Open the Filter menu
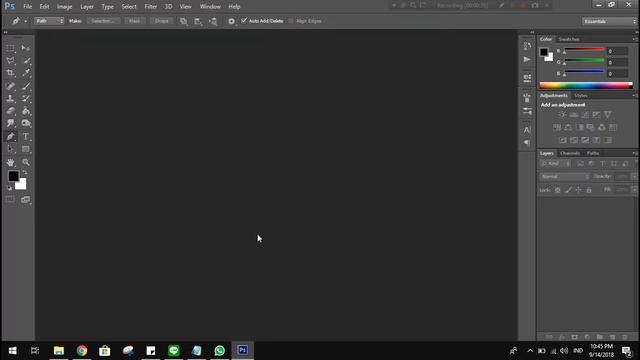 coord(151,7)
